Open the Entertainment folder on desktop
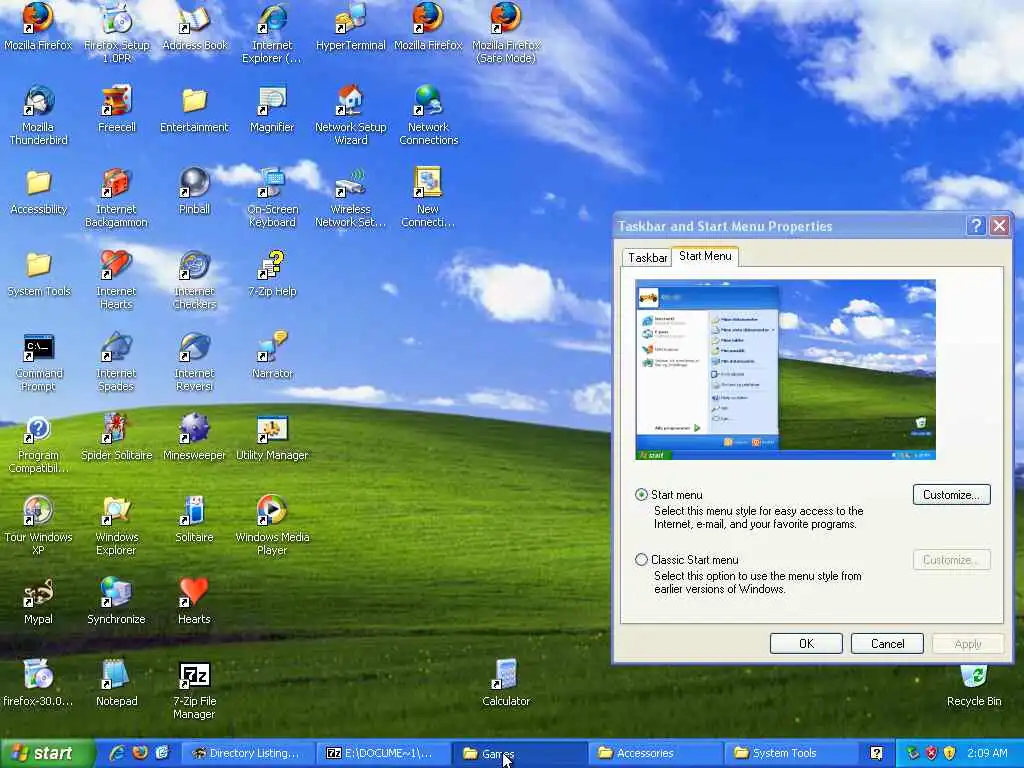 click(x=195, y=108)
